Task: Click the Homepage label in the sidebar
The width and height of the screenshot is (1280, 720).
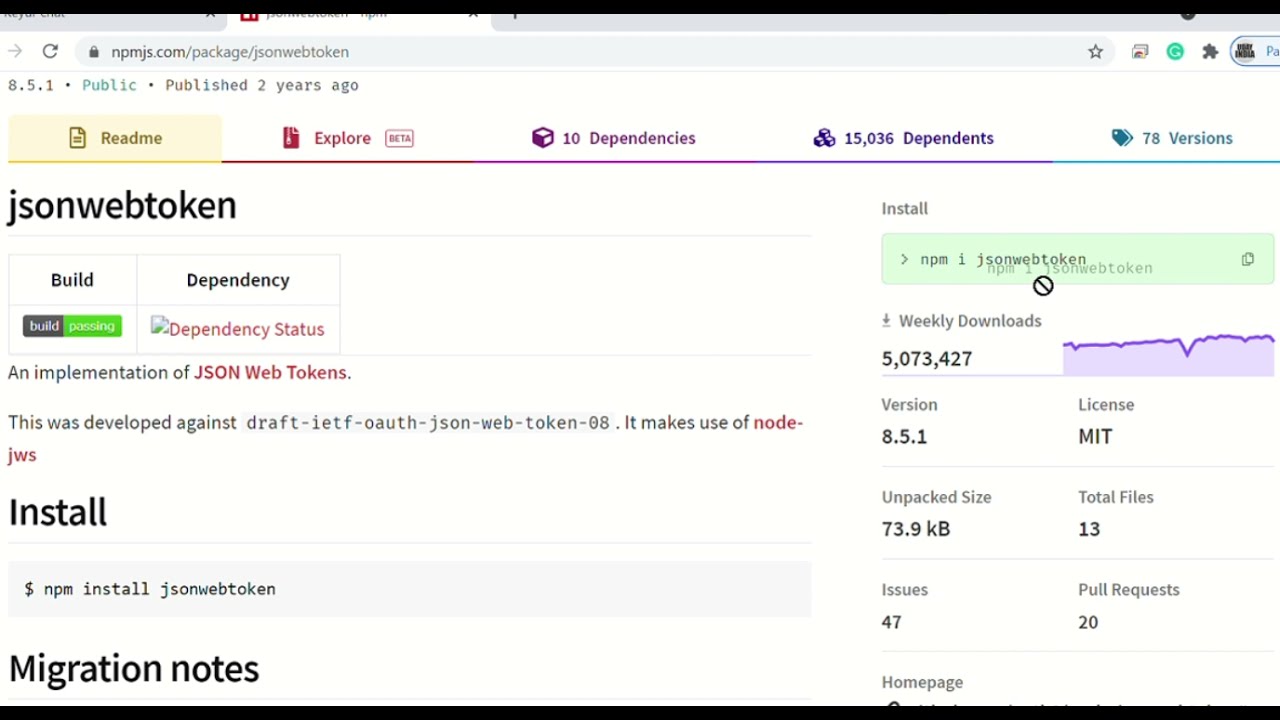Action: tap(922, 682)
